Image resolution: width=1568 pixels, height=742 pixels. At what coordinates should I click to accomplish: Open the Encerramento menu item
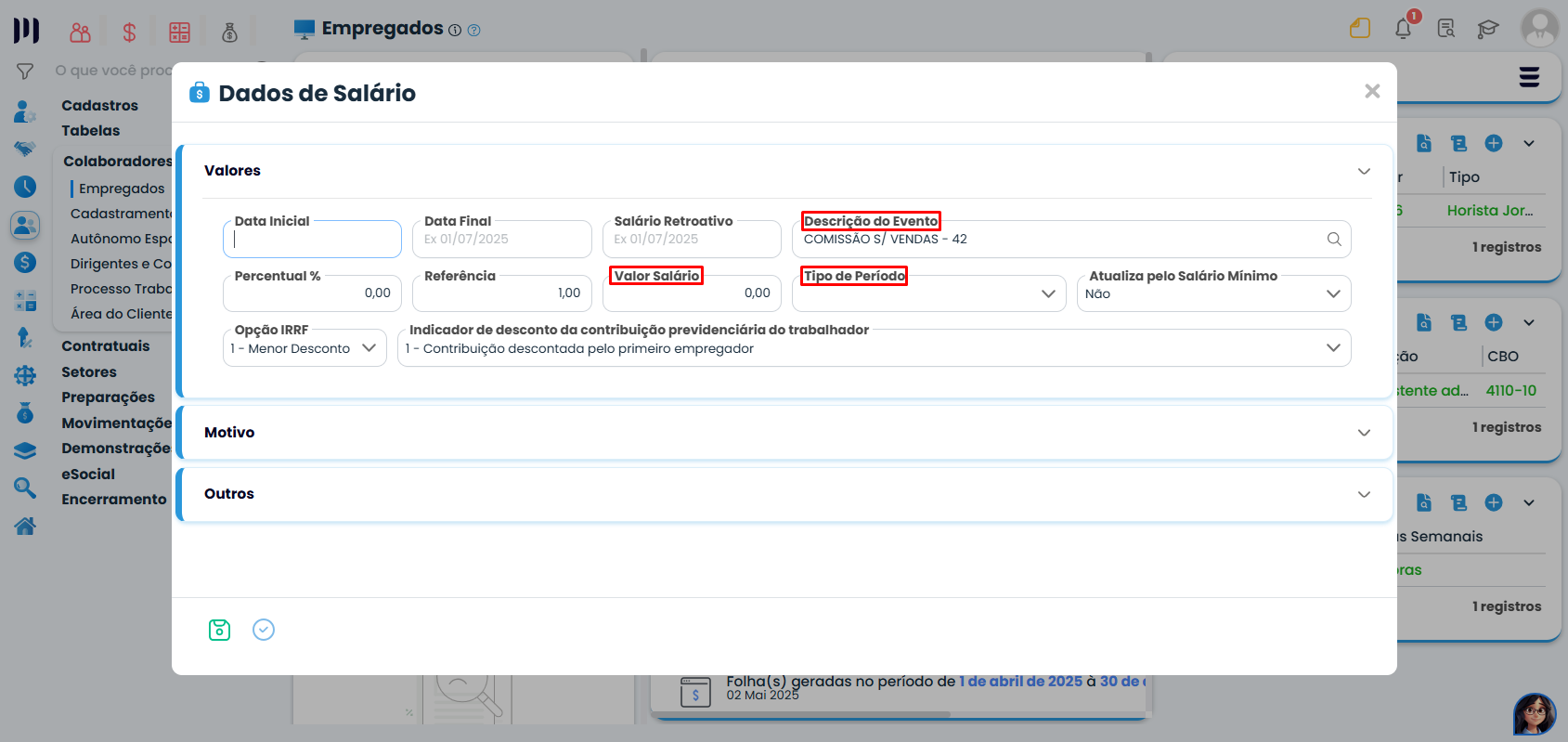click(114, 500)
